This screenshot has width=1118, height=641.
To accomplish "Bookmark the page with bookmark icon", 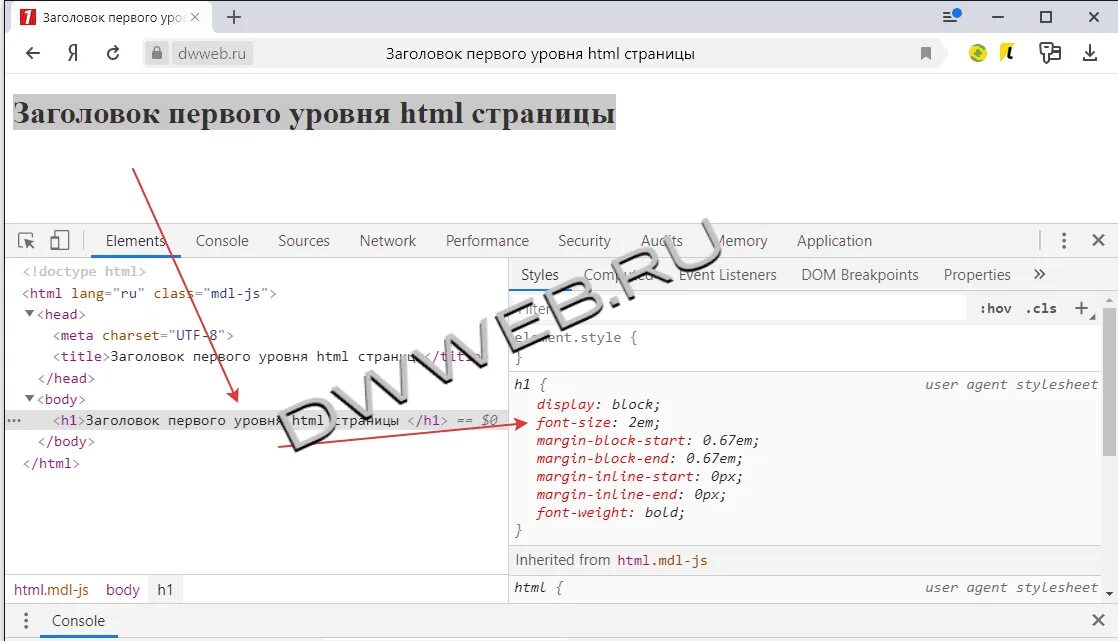I will tap(925, 53).
